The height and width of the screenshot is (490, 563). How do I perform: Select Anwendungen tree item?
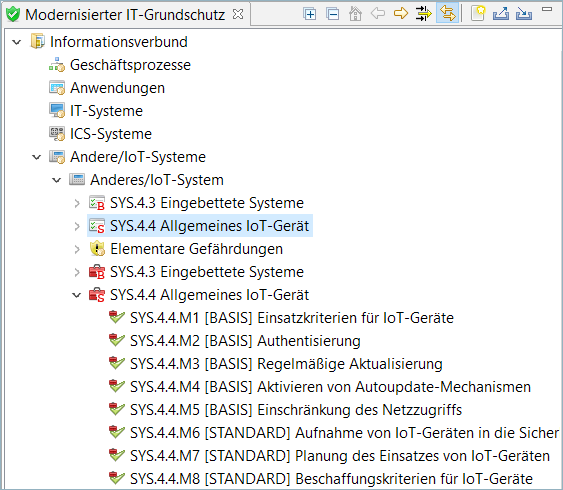coord(117,88)
